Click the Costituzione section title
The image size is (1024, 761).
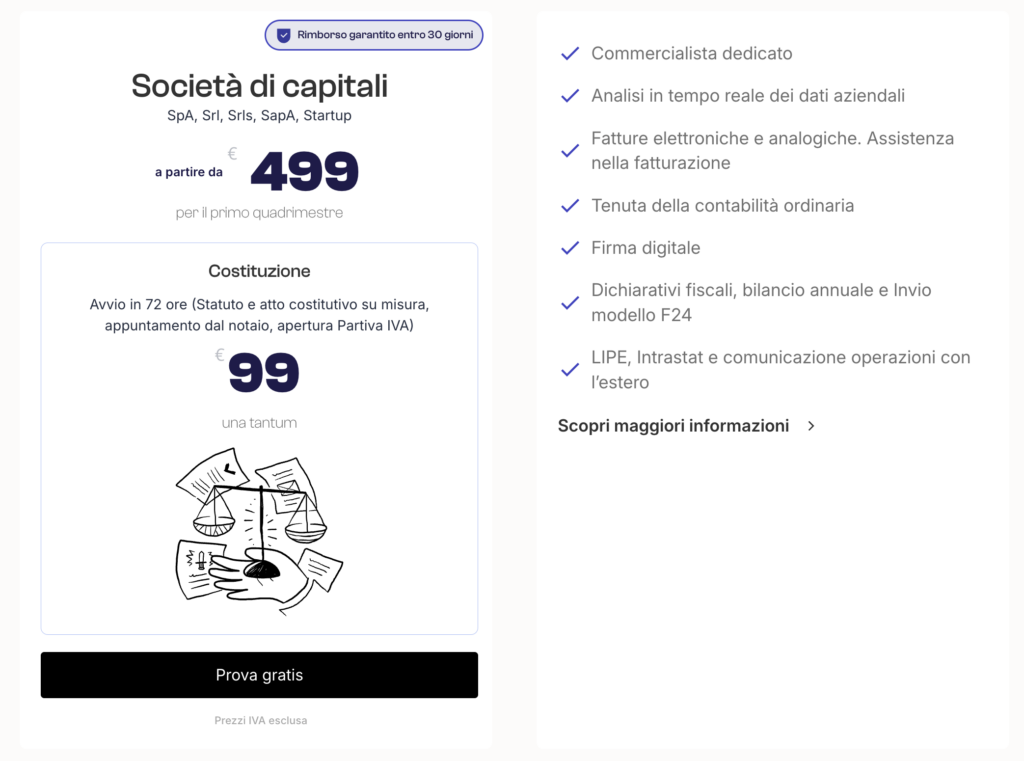[259, 271]
